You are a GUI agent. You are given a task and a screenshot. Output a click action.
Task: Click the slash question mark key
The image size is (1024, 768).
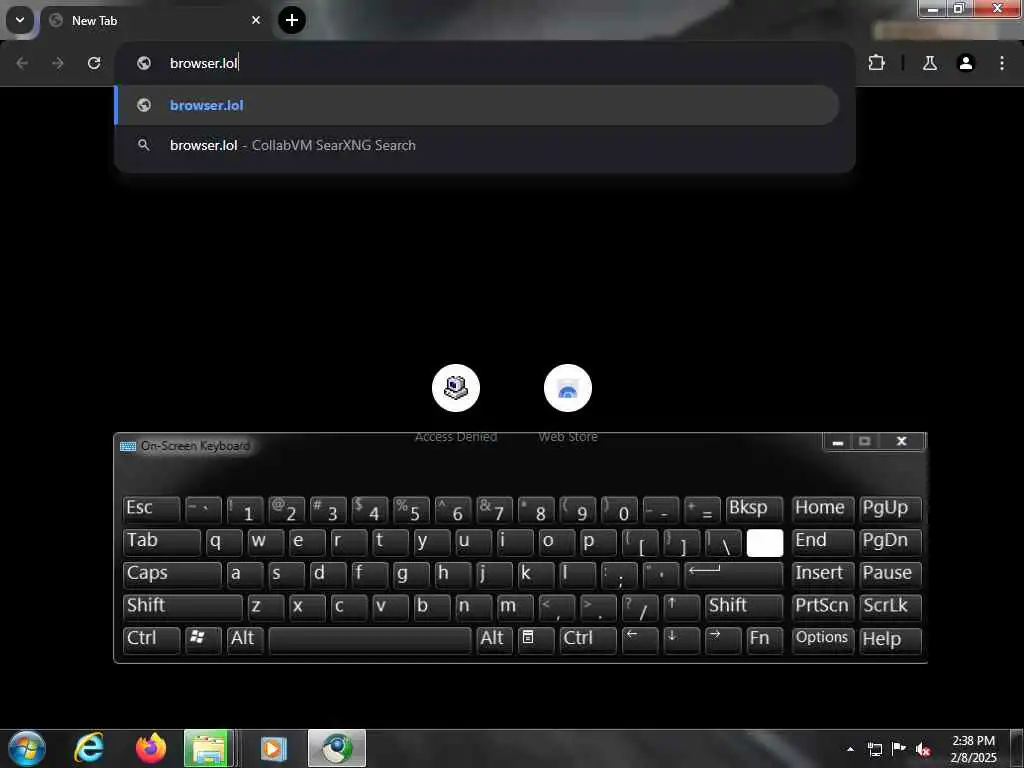(640, 607)
